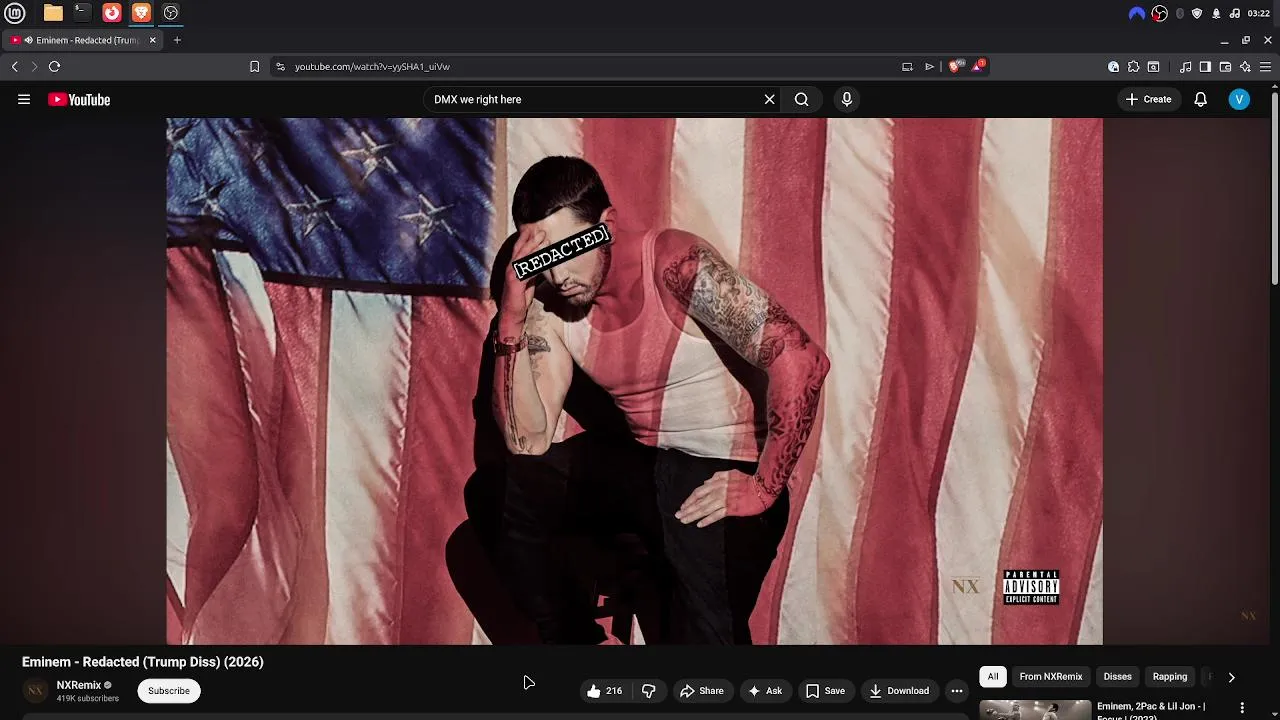This screenshot has width=1280, height=720.
Task: Open the extensions puzzle icon
Action: [x=1133, y=67]
